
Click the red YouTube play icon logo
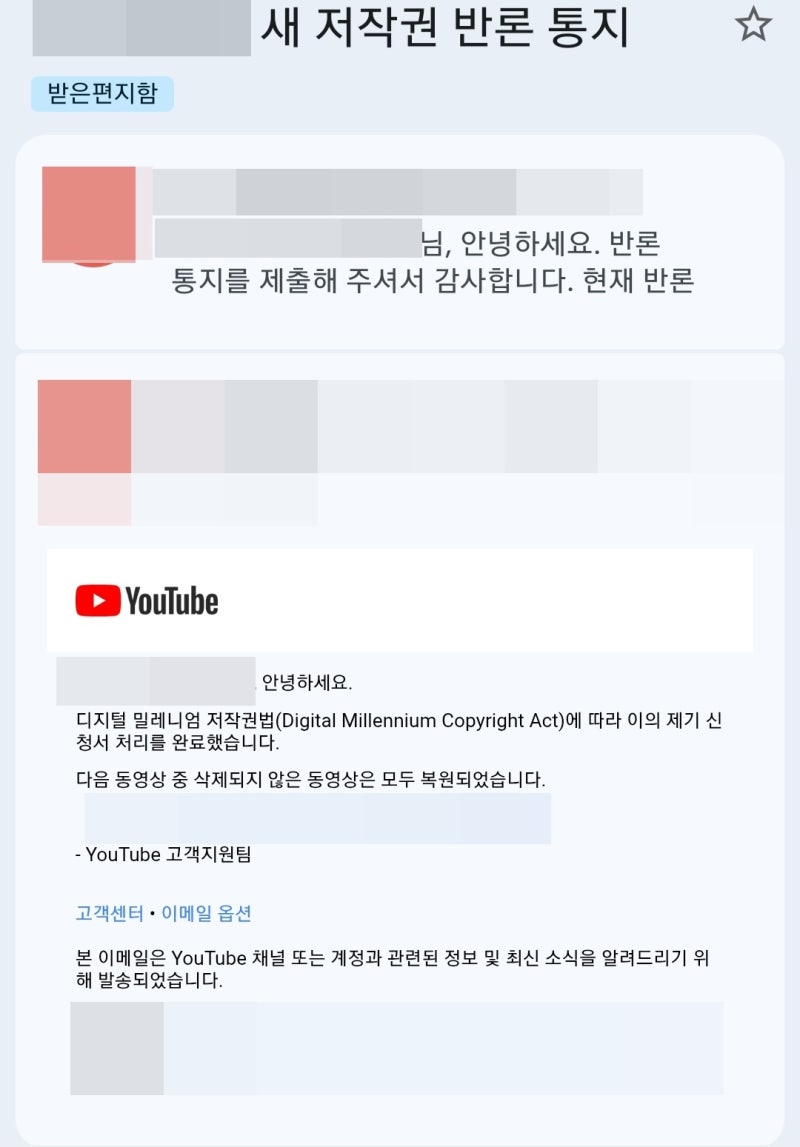[98, 601]
